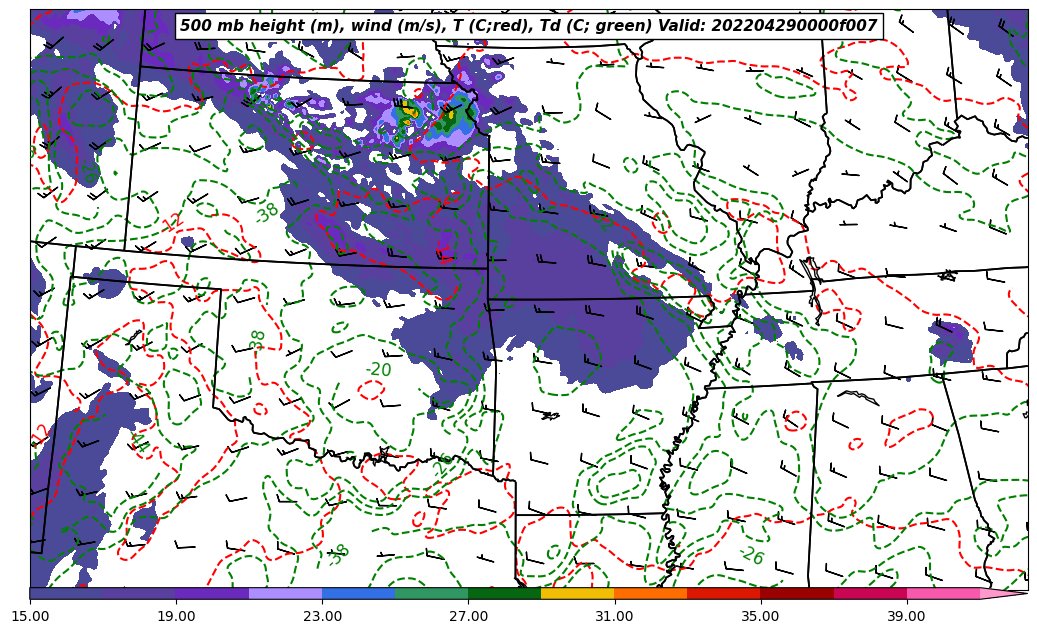Select the 23.00 colorbar tick label
This screenshot has width=1037, height=633.
322,616
